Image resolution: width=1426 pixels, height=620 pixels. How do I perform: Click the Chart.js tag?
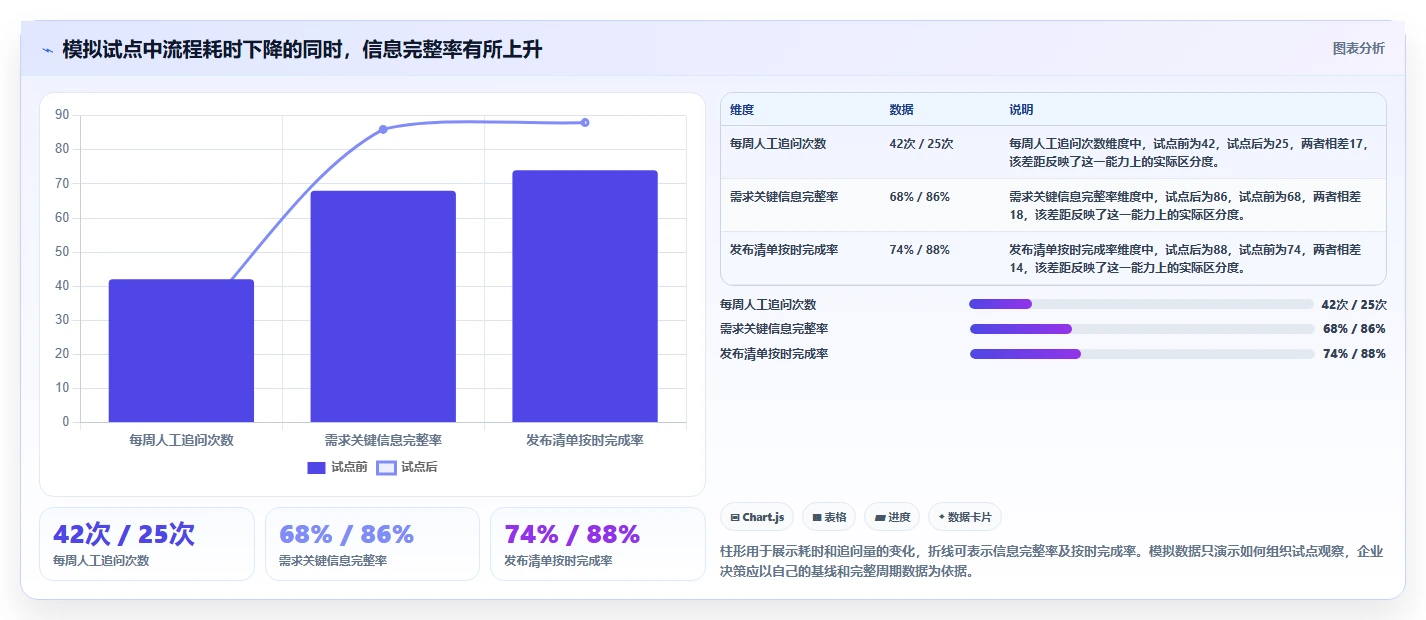757,517
